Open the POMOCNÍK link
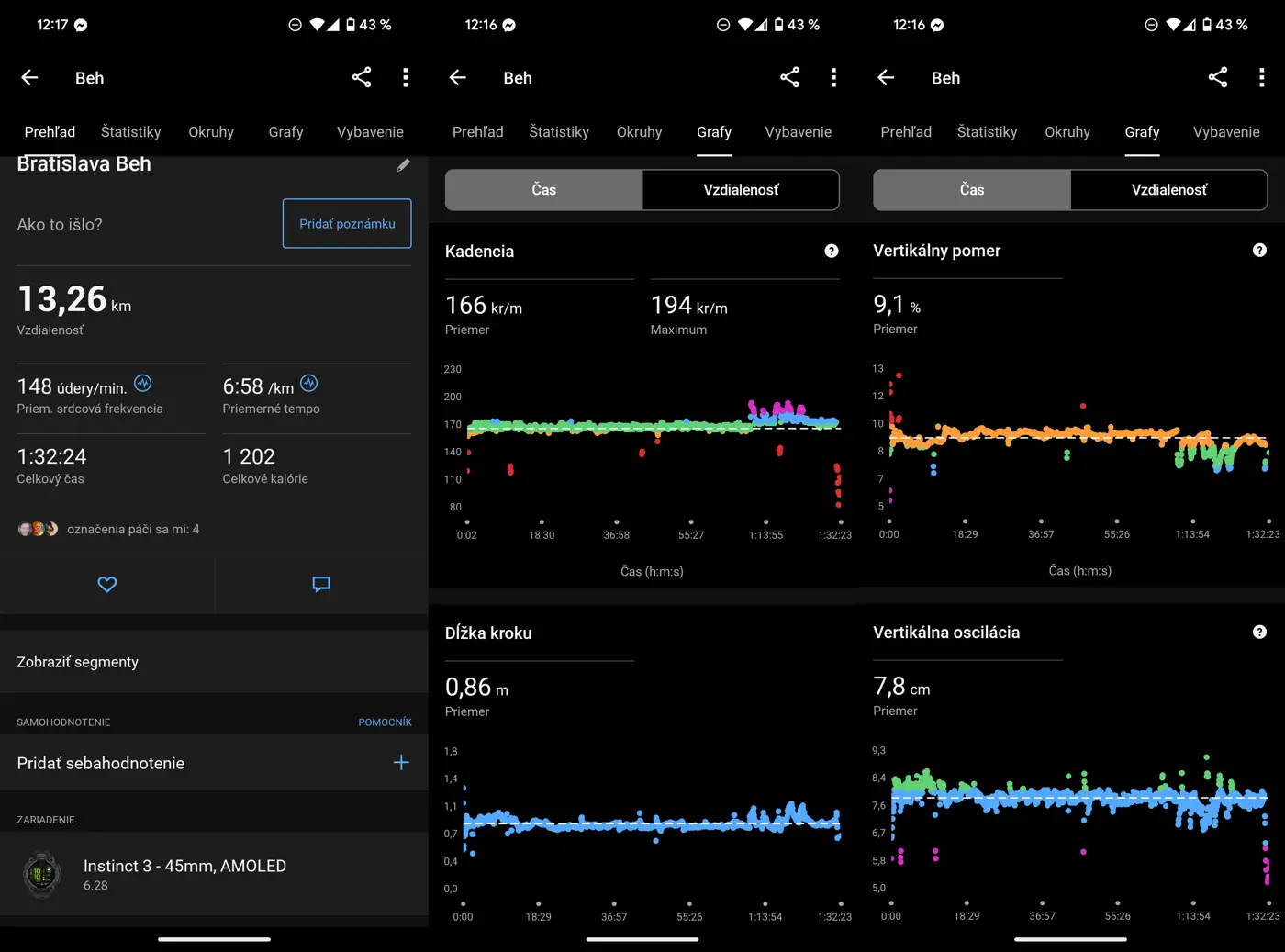1285x952 pixels. point(385,722)
